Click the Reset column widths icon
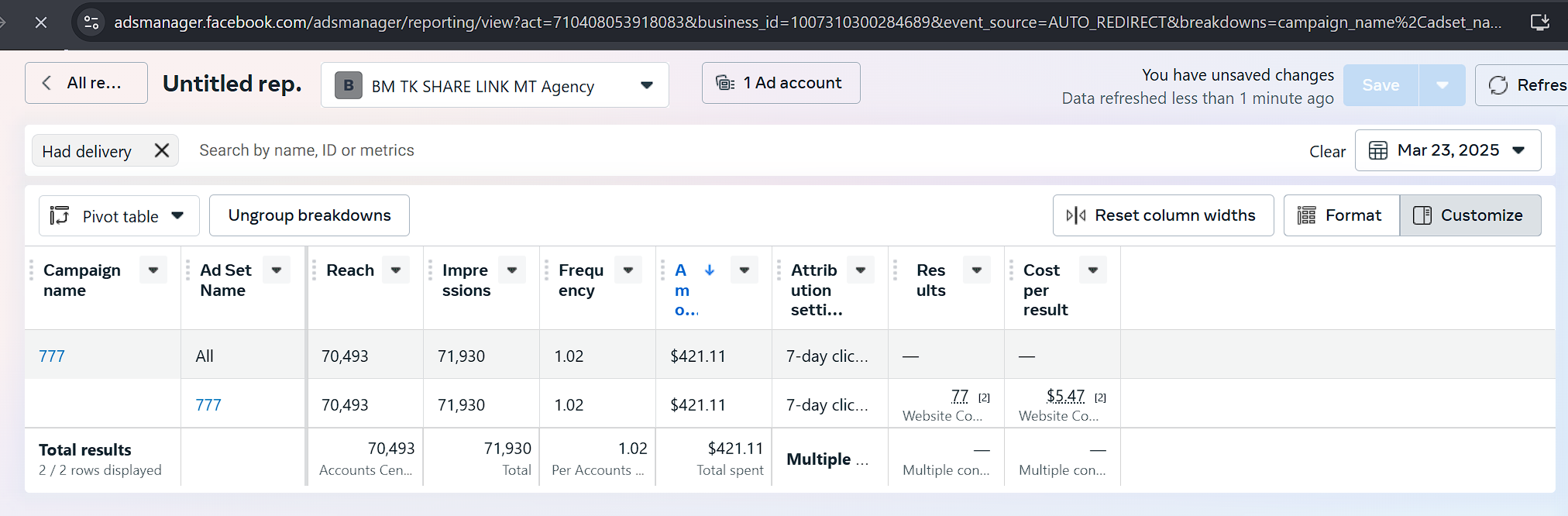1568x516 pixels. [1076, 215]
